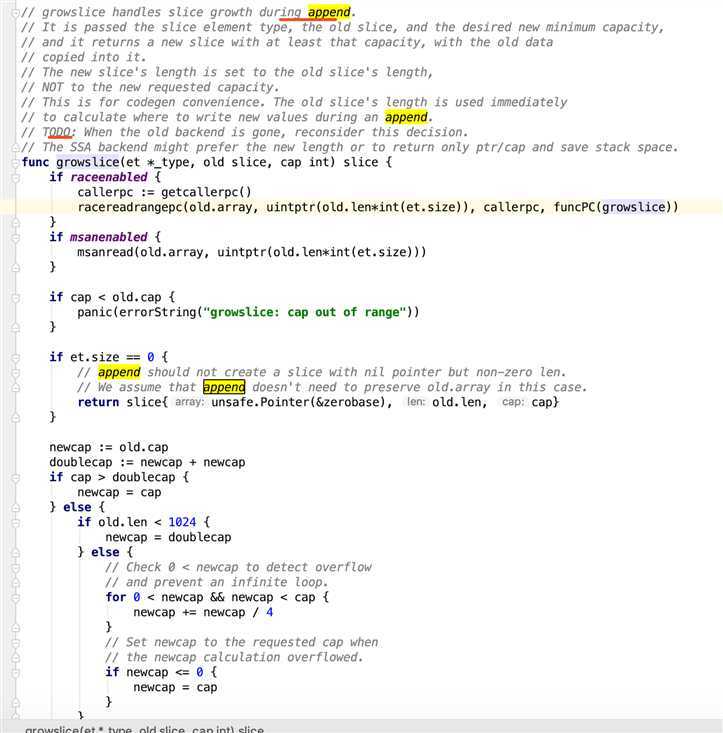Click the 'getcallerpc()' call
This screenshot has height=733, width=723.
[206, 192]
